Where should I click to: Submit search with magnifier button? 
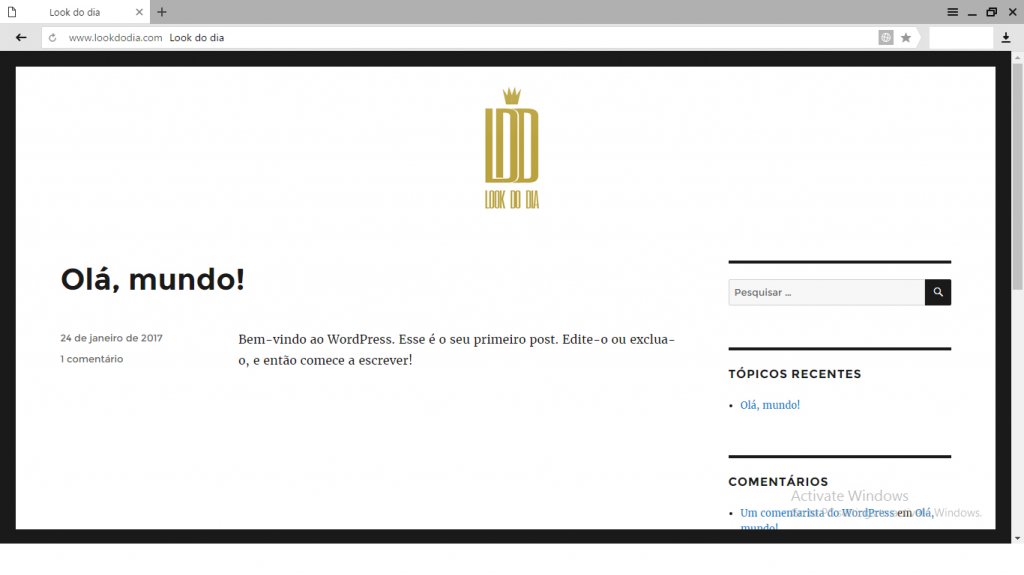(x=938, y=292)
